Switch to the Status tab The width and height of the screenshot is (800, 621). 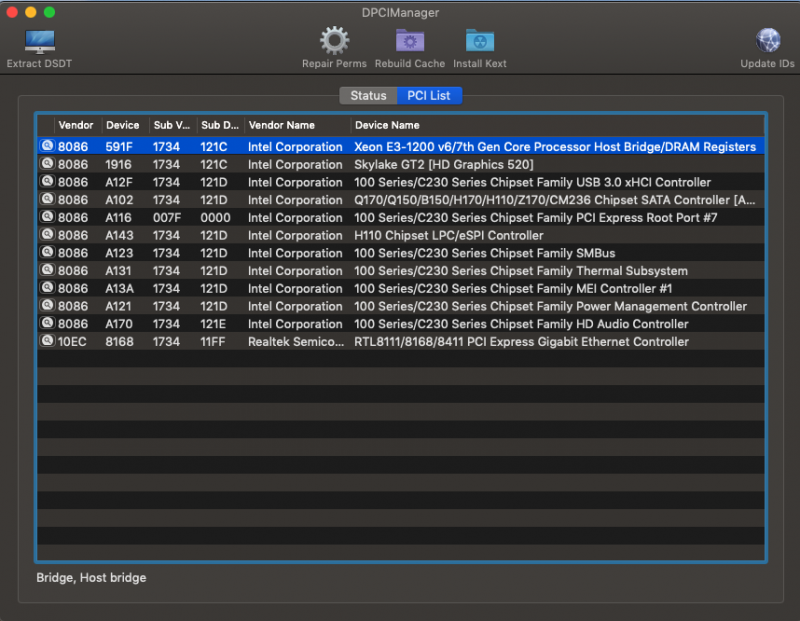click(x=368, y=95)
